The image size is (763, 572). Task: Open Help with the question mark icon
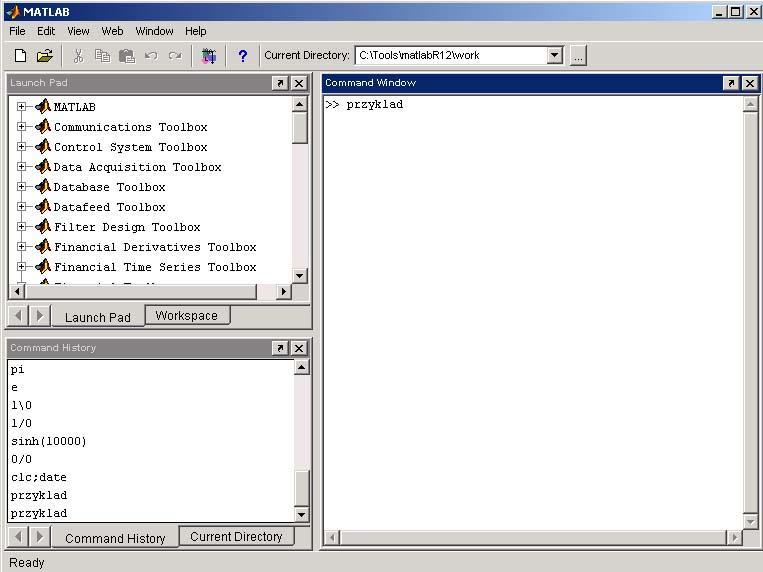242,55
